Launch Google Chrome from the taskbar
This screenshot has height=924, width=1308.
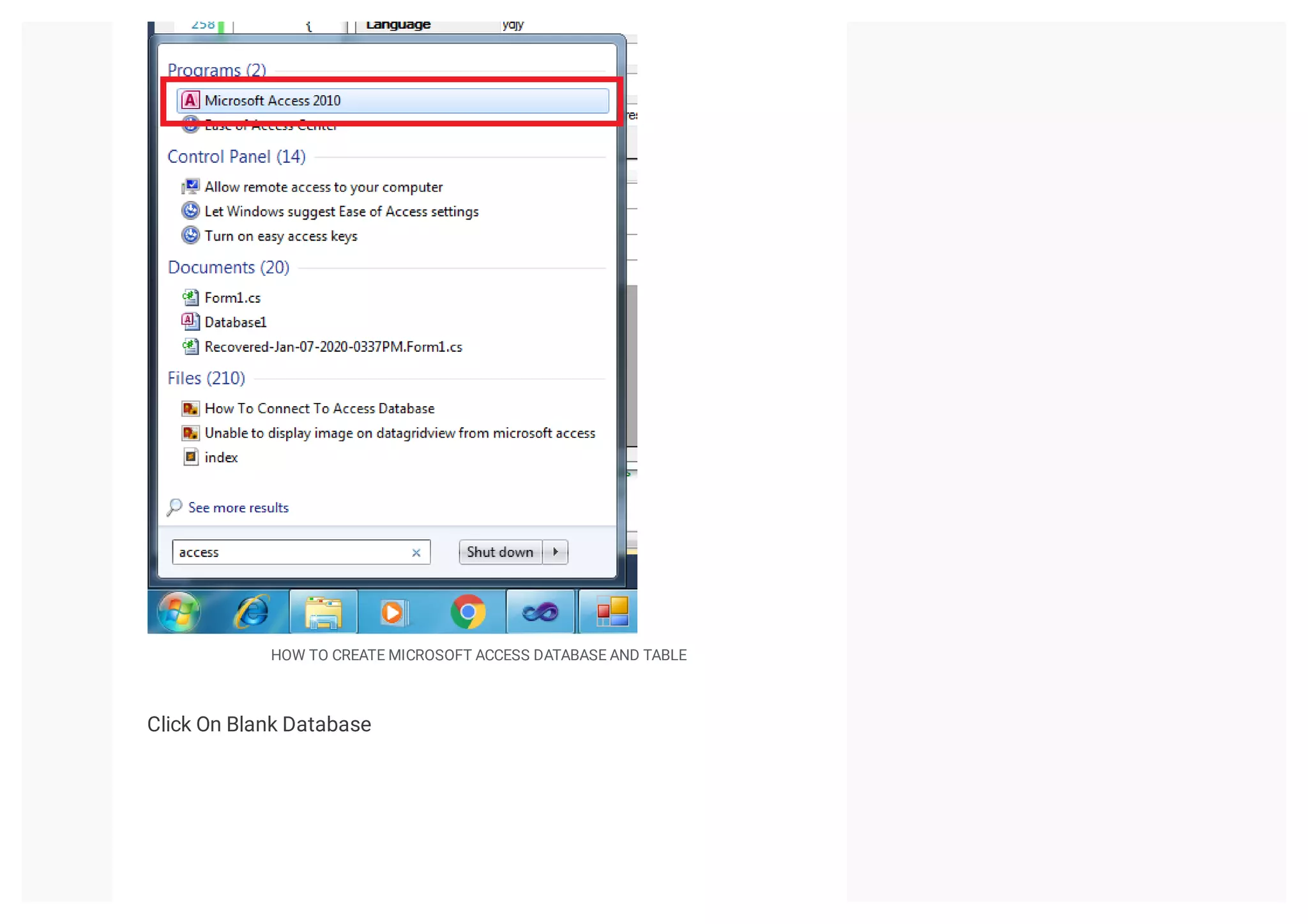[x=468, y=612]
